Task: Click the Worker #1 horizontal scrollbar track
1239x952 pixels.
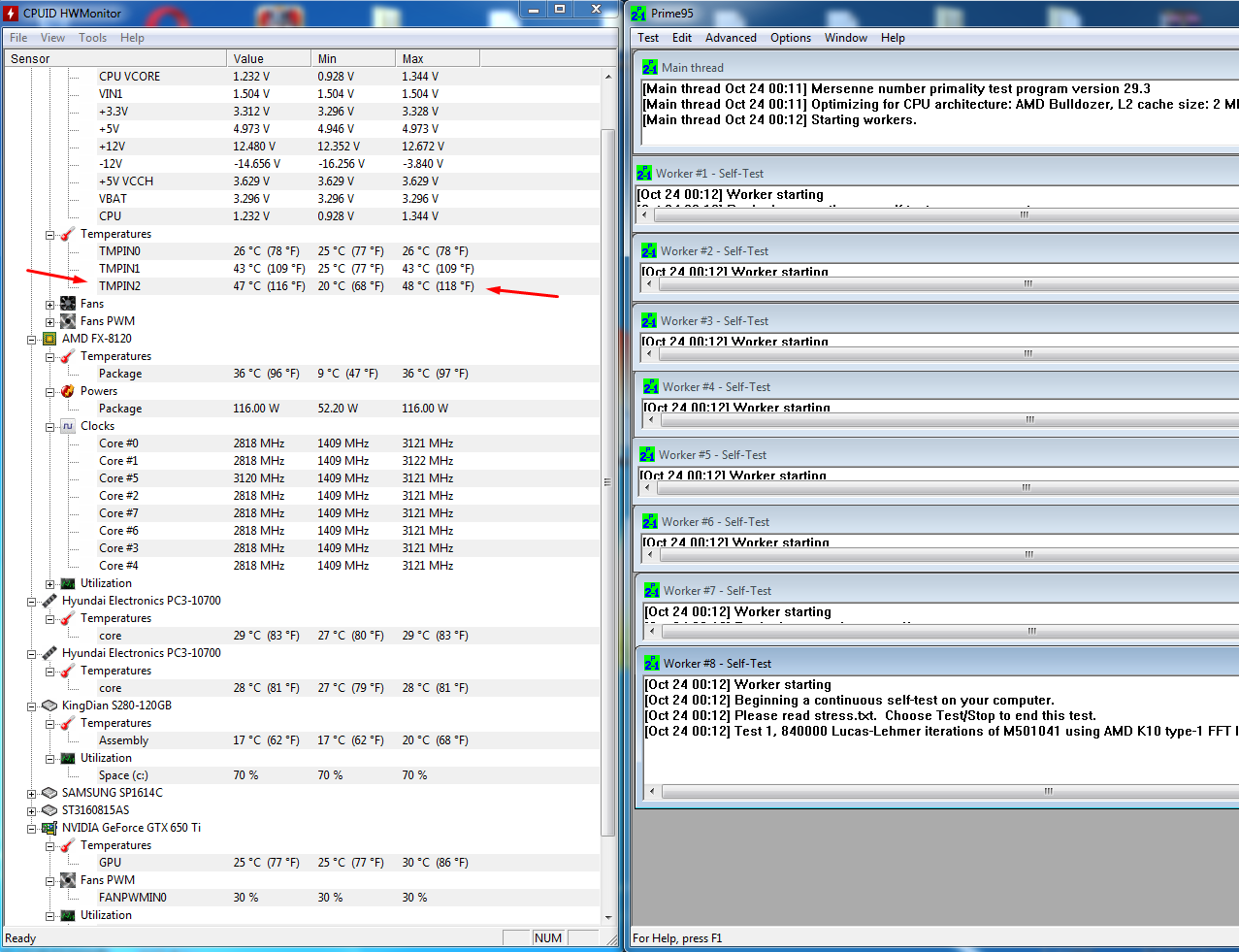Action: tap(937, 214)
